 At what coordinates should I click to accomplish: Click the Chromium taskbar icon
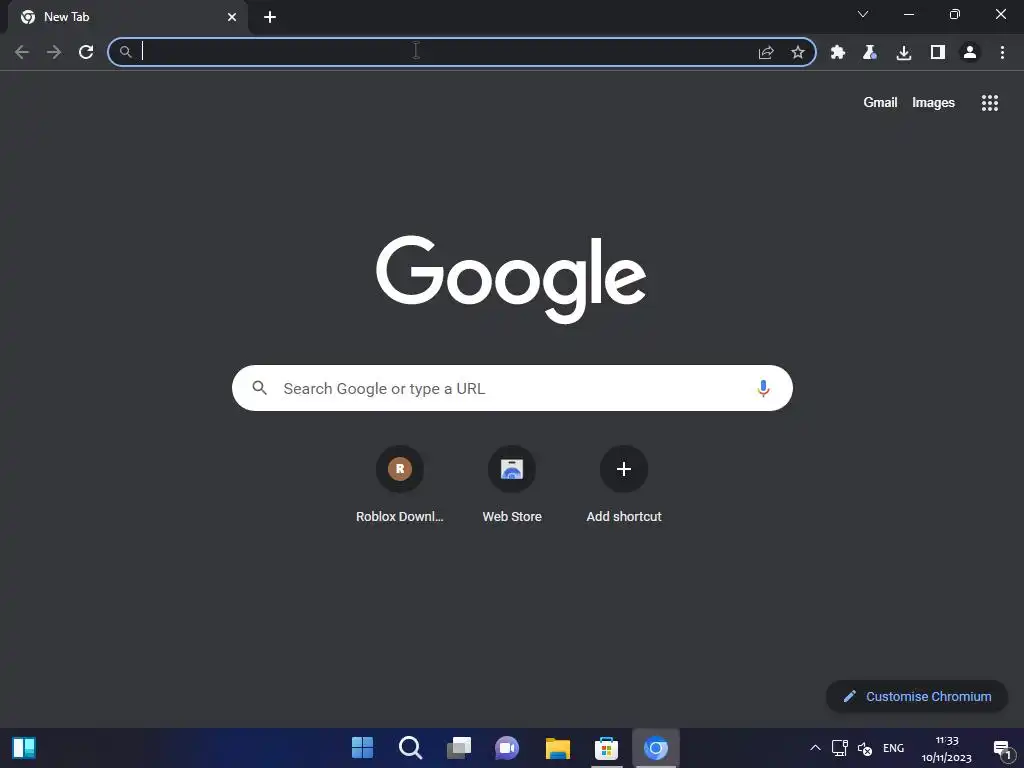[x=656, y=748]
